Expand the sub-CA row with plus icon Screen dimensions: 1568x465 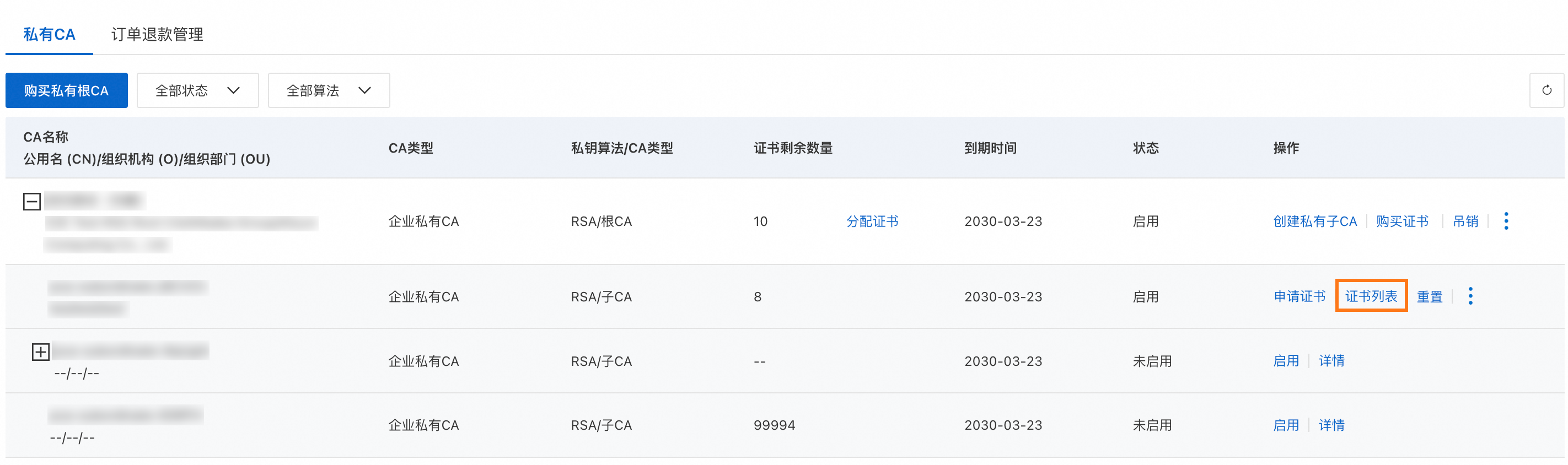click(x=40, y=352)
